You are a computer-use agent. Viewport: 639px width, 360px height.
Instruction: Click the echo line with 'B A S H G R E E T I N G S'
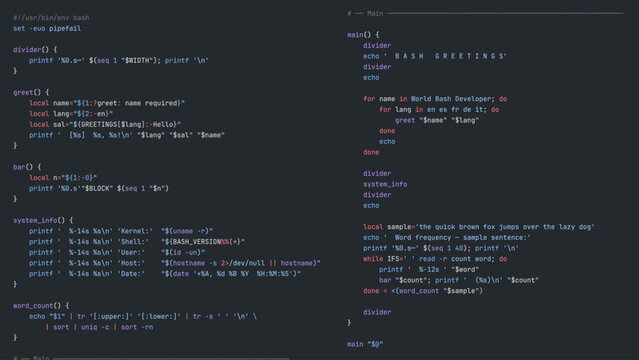click(x=434, y=56)
